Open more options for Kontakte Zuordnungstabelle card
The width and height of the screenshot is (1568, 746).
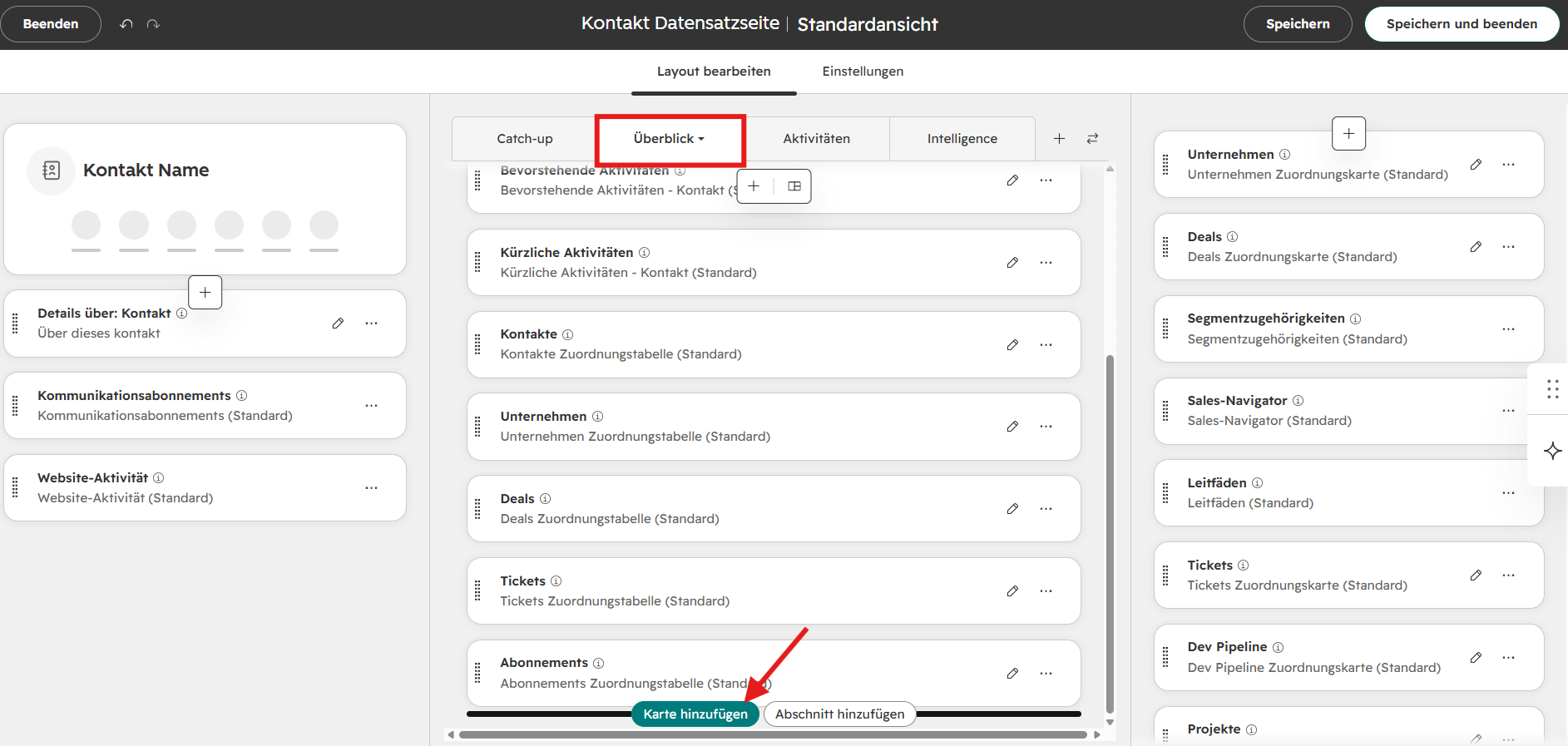pyautogui.click(x=1046, y=344)
